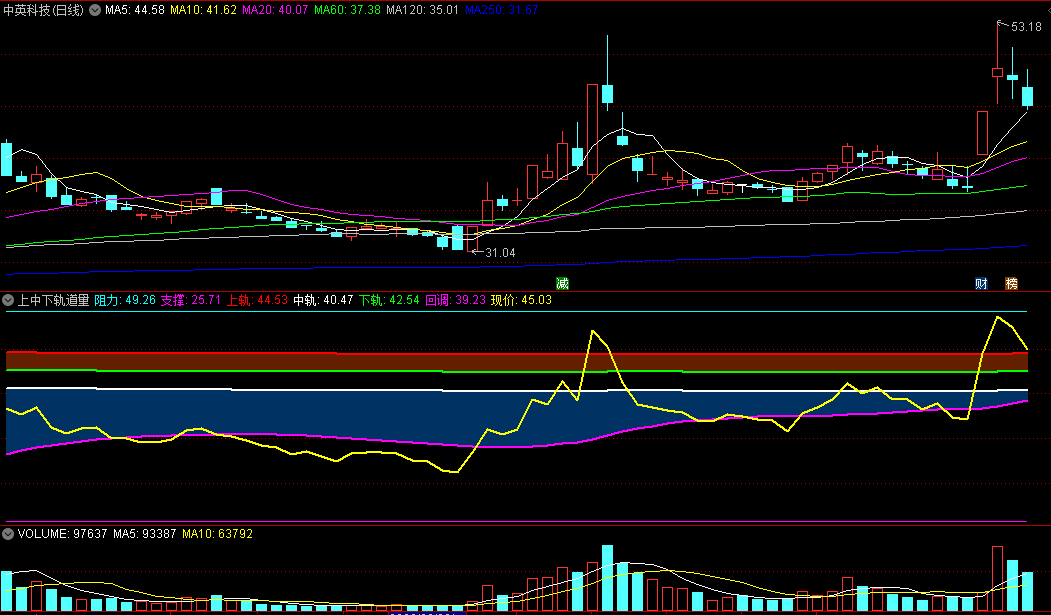Select the MA20: 40.07 label
This screenshot has width=1051, height=615.
coord(275,10)
